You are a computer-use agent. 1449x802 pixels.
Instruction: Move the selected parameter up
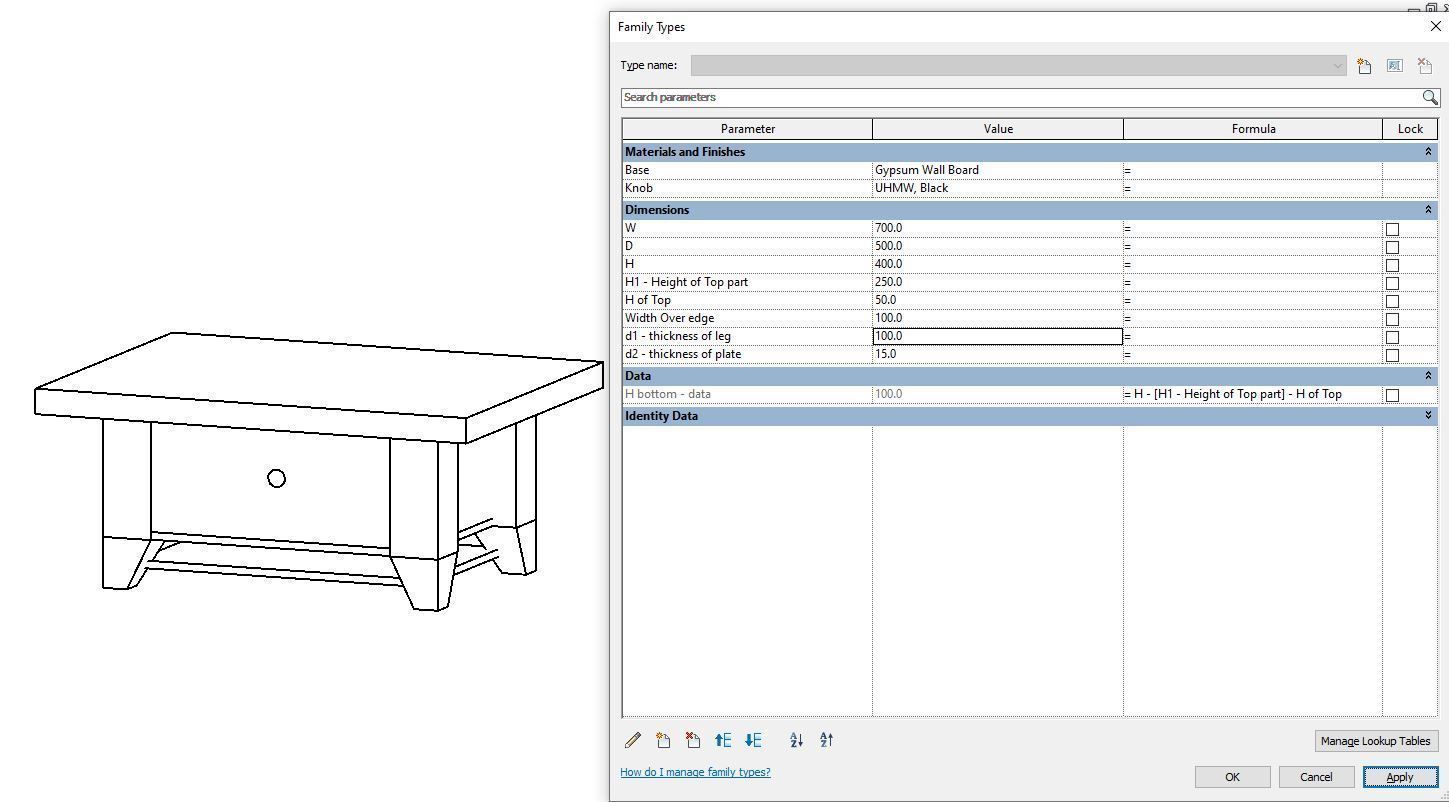click(x=723, y=740)
